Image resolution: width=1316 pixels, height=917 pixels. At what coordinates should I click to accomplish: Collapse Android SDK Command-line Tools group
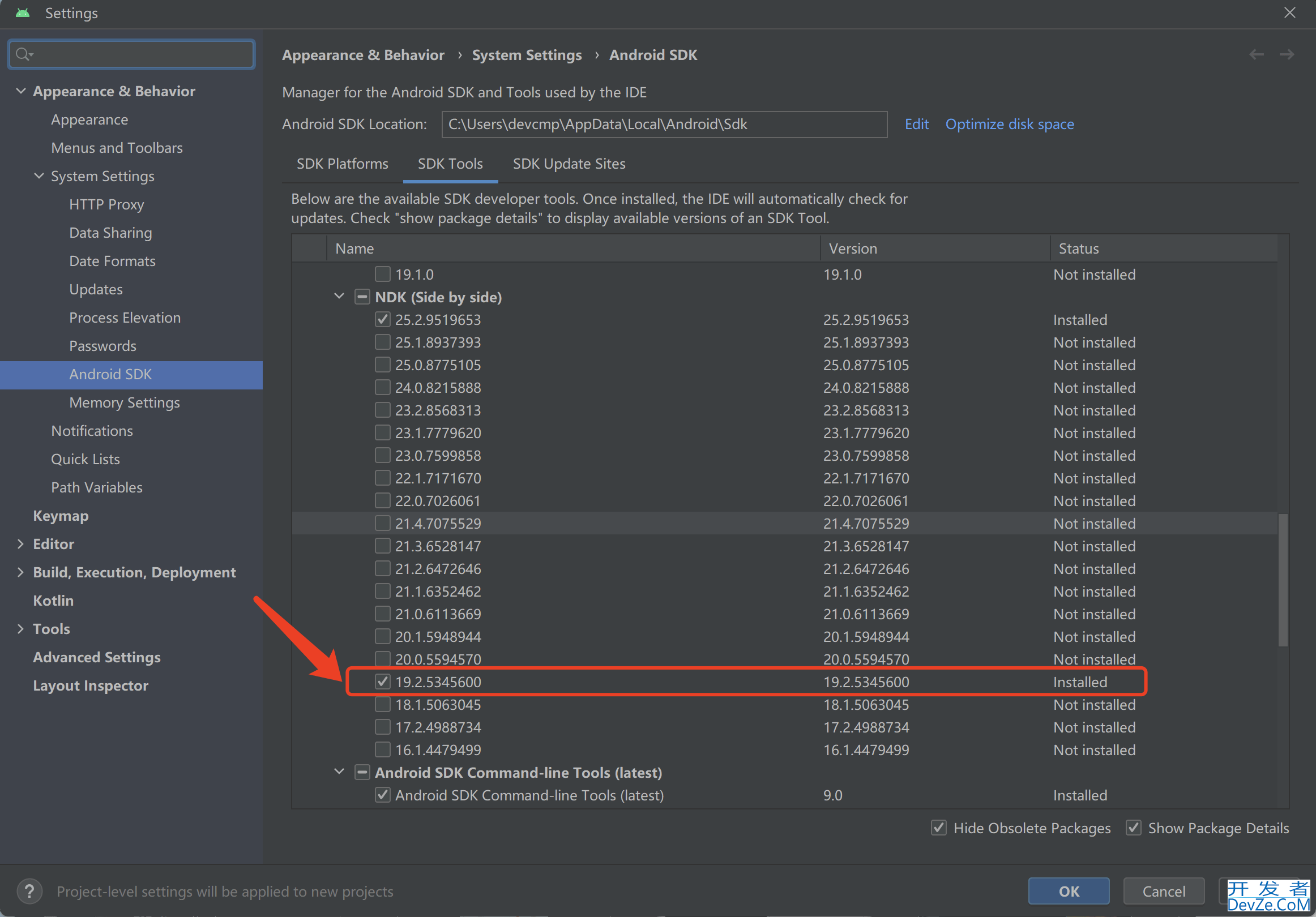(x=339, y=772)
